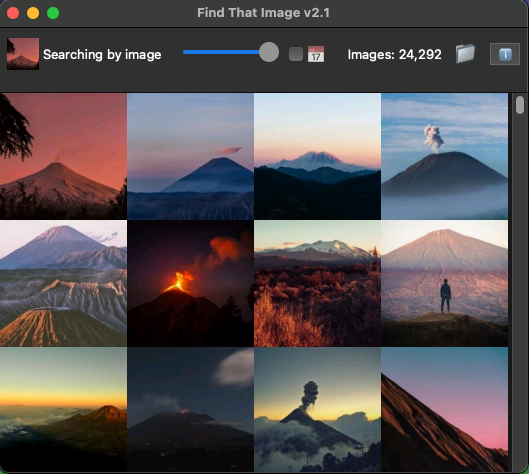Viewport: 529px width, 474px height.
Task: Click the blue info button
Action: pyautogui.click(x=505, y=54)
